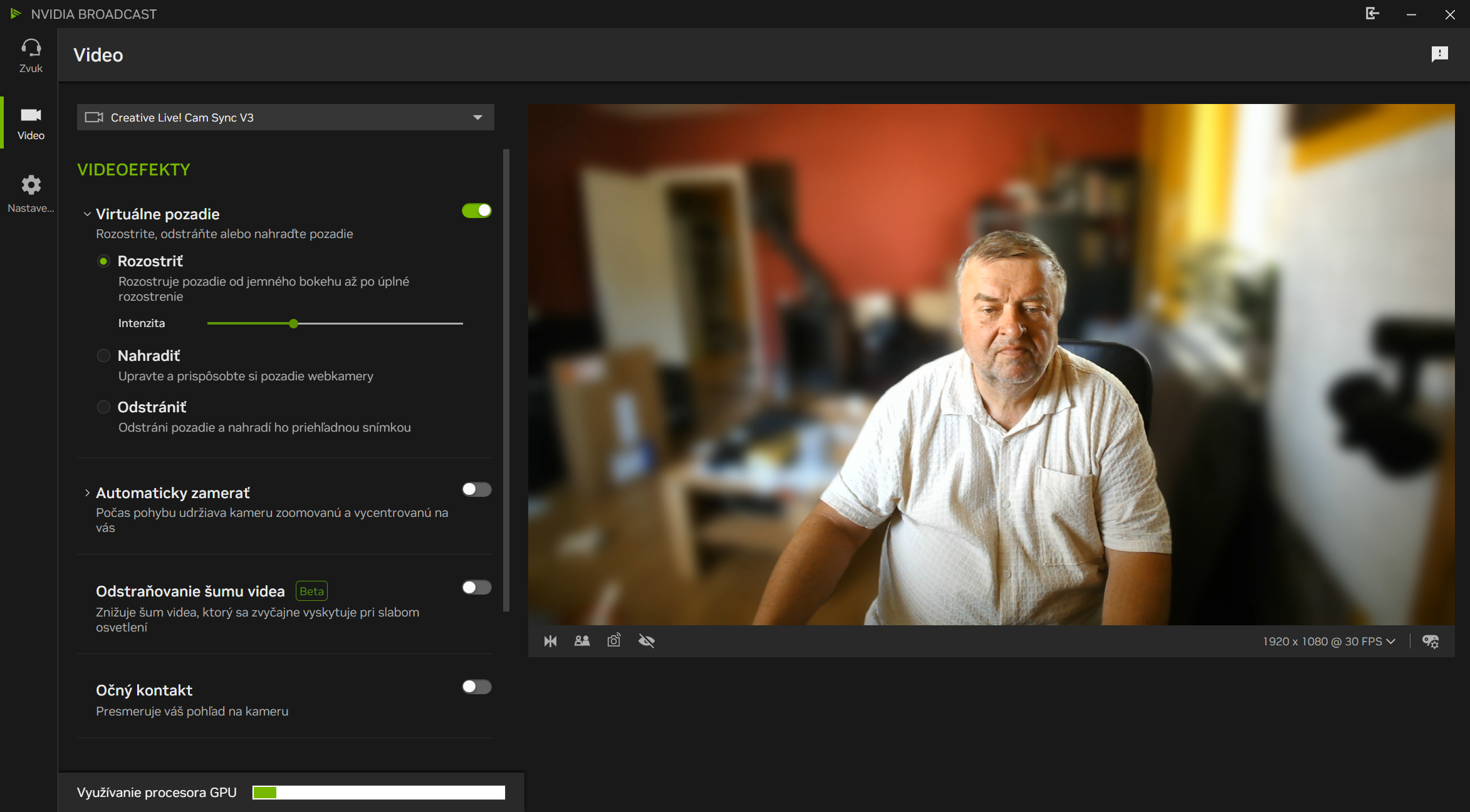Collapse the Virtuálne pozadie section chevron

pyautogui.click(x=87, y=214)
